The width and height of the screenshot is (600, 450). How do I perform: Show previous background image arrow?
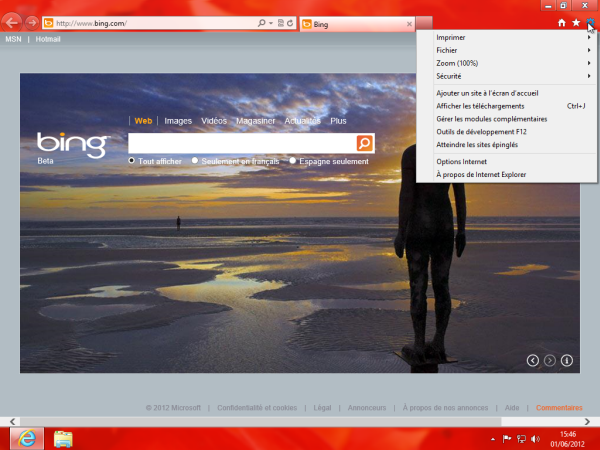pos(533,359)
